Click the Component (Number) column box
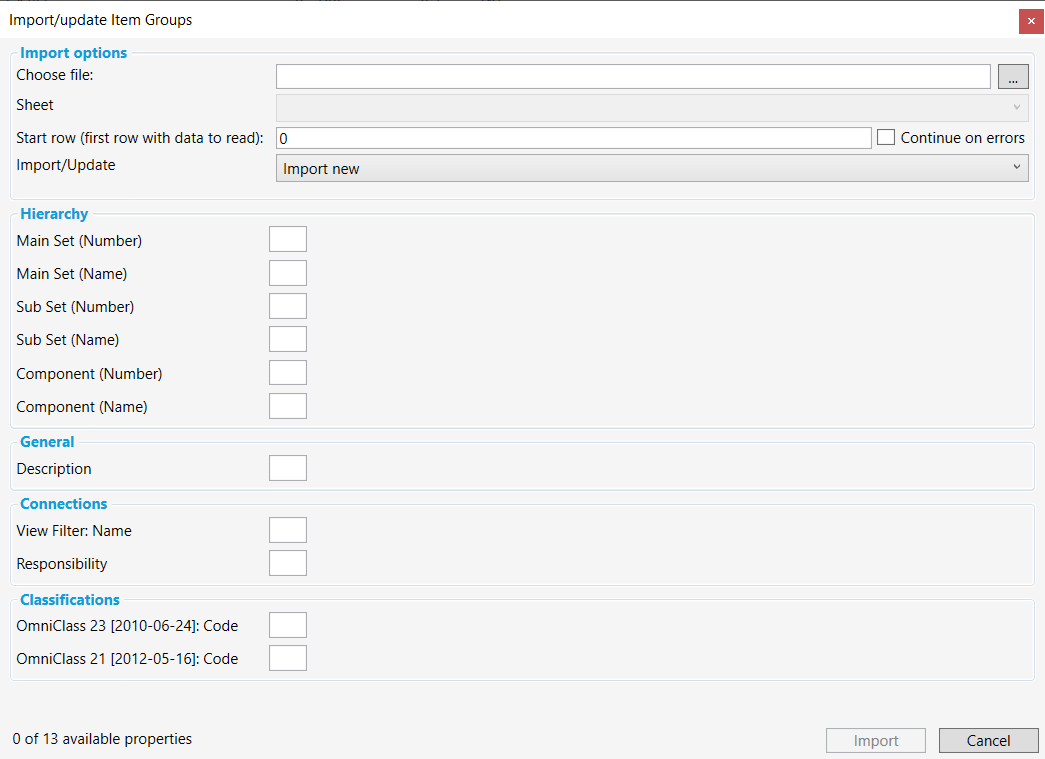The image size is (1045, 759). tap(288, 373)
